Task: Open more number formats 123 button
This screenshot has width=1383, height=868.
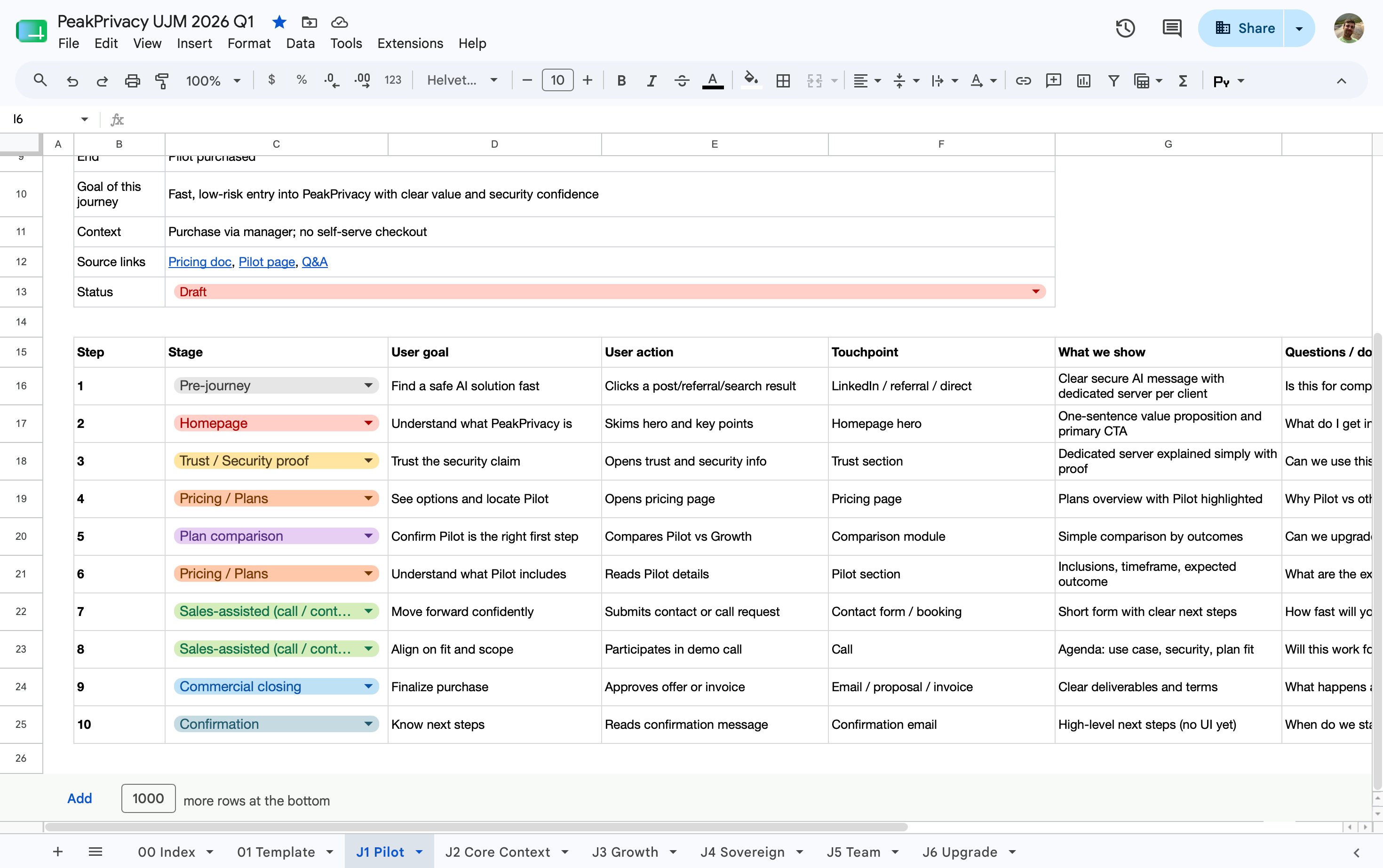Action: (393, 80)
